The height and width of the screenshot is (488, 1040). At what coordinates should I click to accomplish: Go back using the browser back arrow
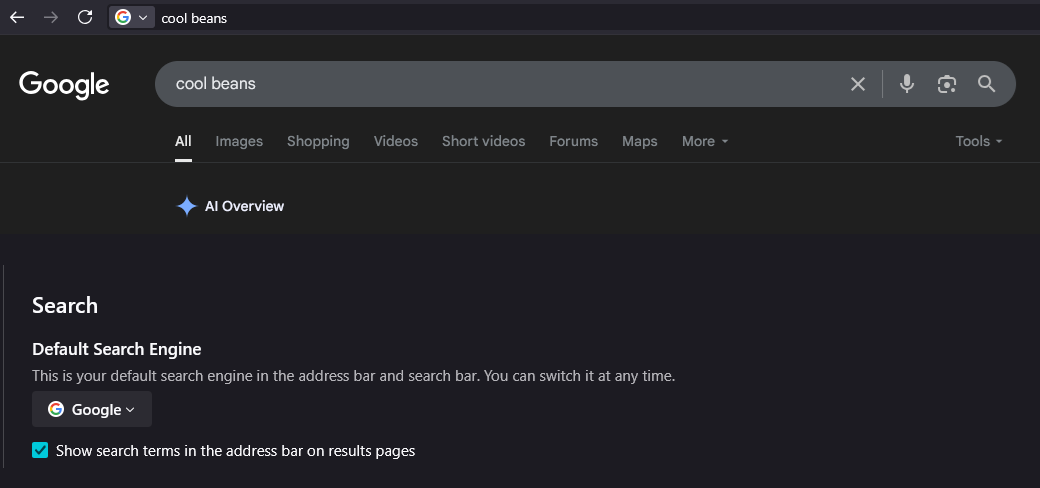pyautogui.click(x=17, y=18)
